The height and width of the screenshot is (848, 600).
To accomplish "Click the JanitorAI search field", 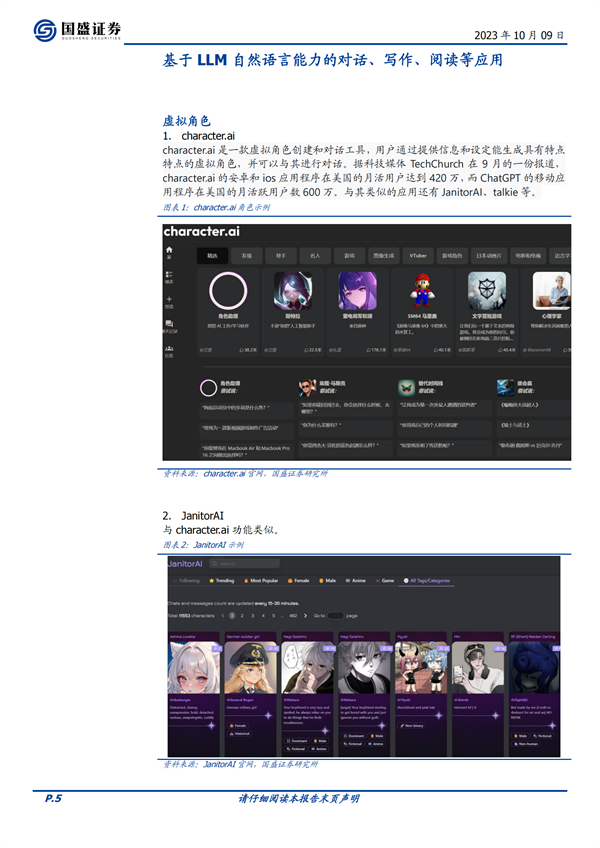I will (245, 564).
